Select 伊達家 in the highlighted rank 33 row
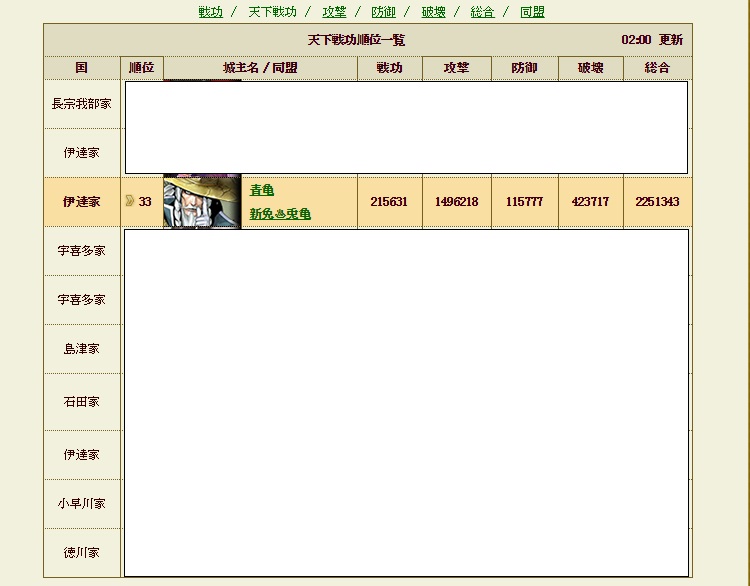The image size is (750, 586). 82,201
